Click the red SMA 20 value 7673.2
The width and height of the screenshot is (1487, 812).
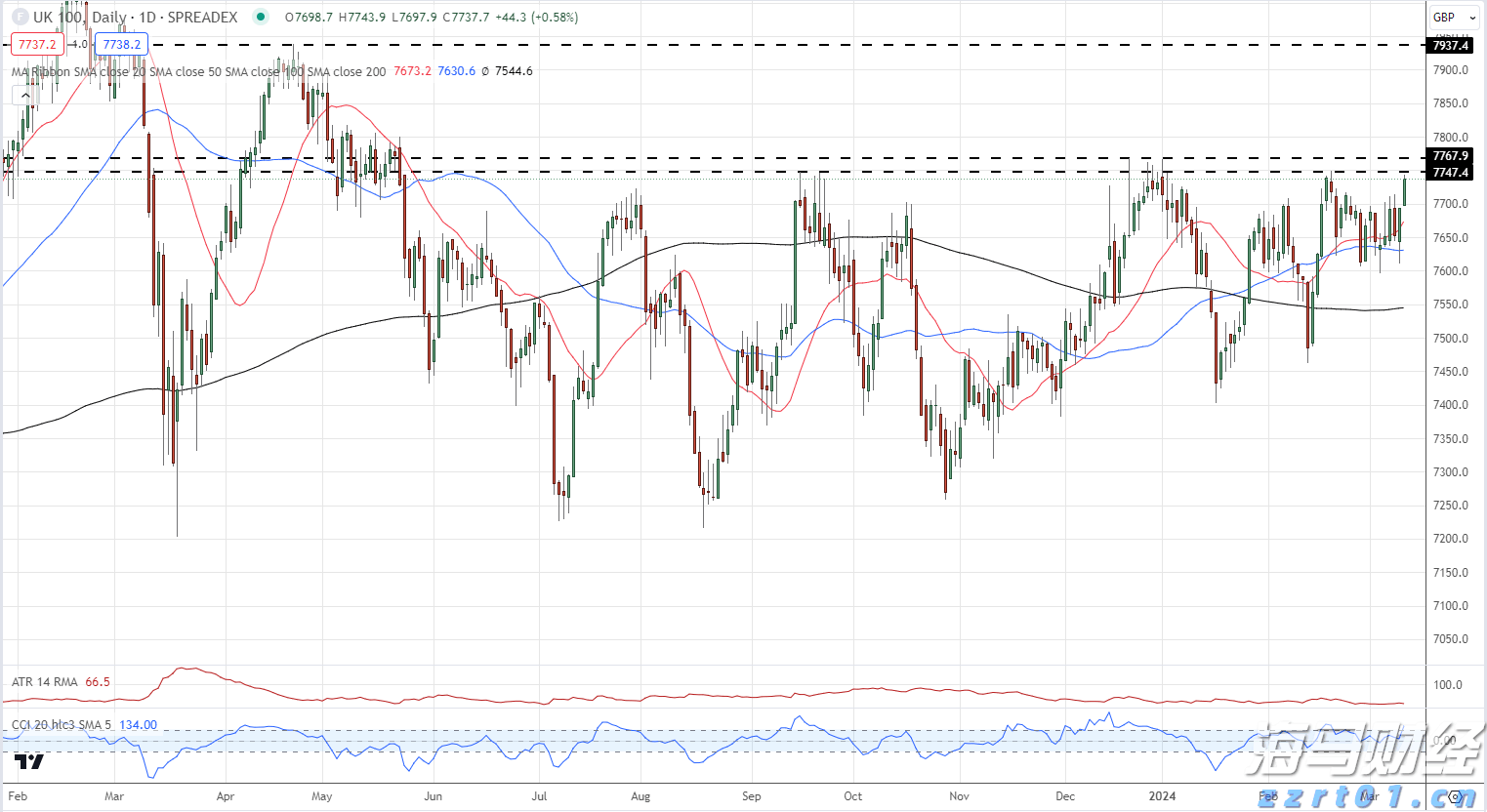tap(412, 71)
